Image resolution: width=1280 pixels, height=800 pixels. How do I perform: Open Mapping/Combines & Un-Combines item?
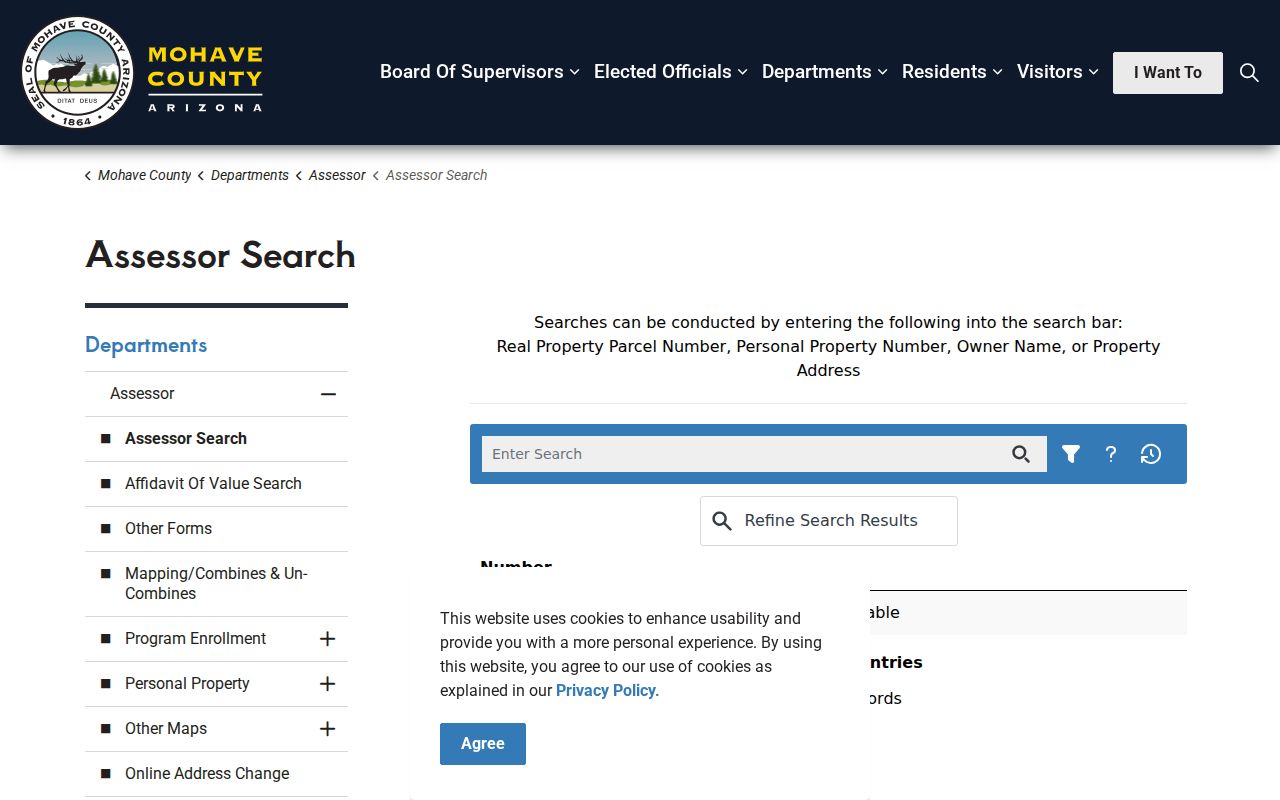216,583
